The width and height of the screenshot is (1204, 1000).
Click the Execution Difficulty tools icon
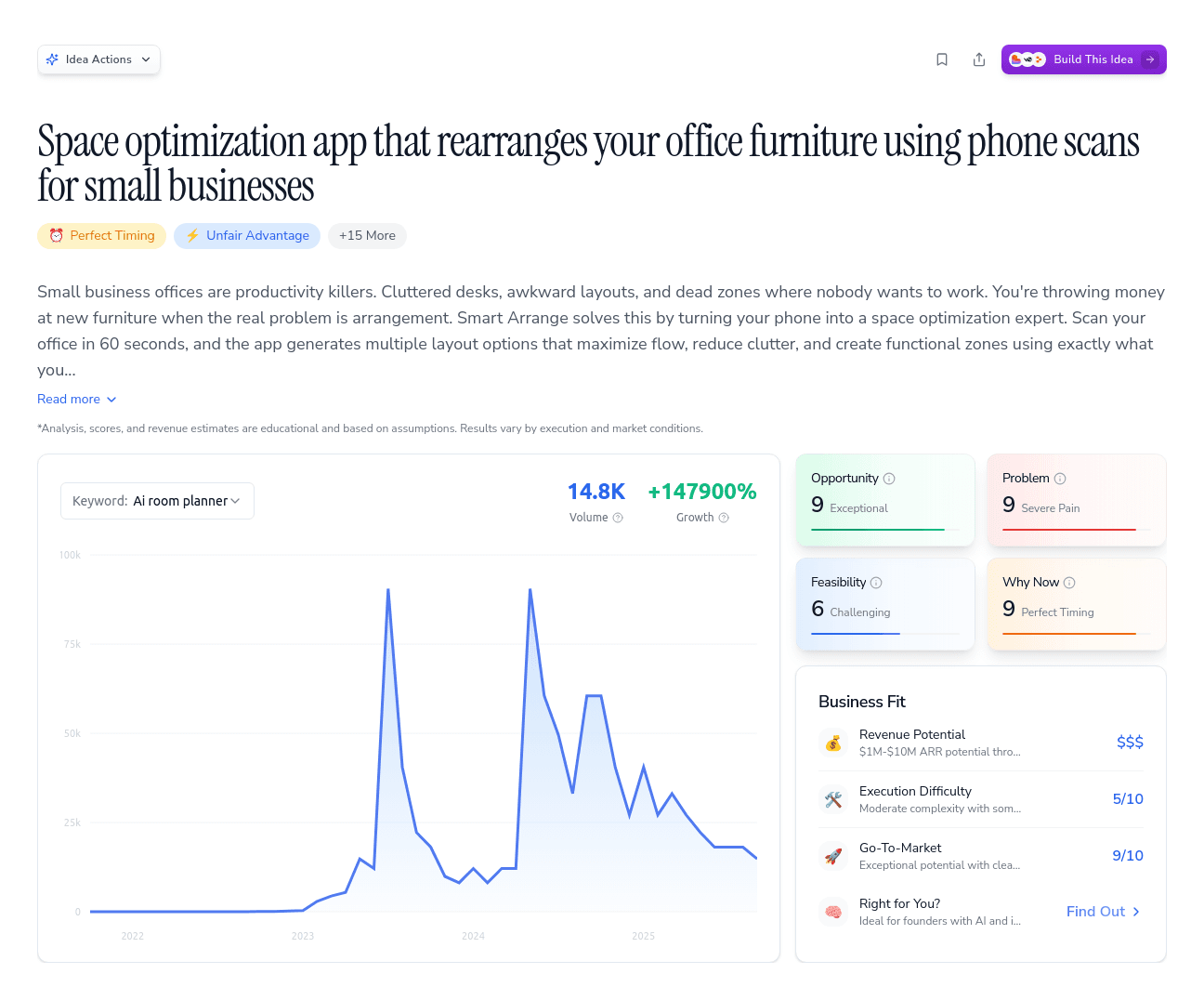click(x=833, y=799)
